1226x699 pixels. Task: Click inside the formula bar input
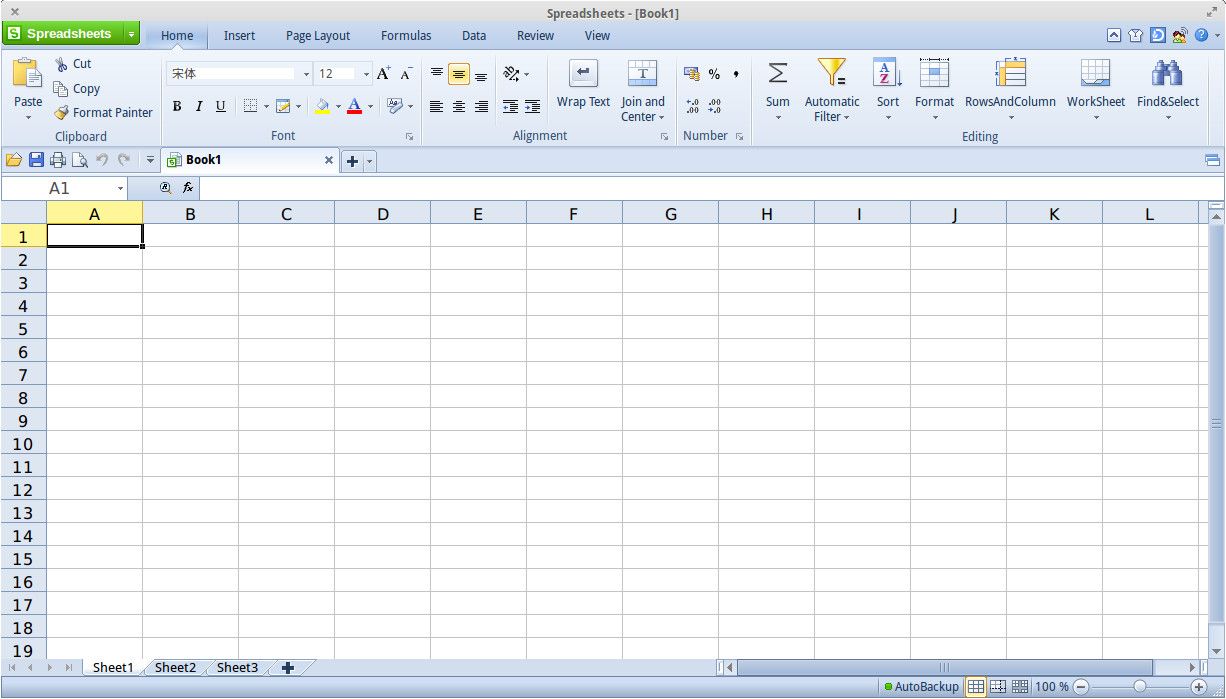click(710, 188)
